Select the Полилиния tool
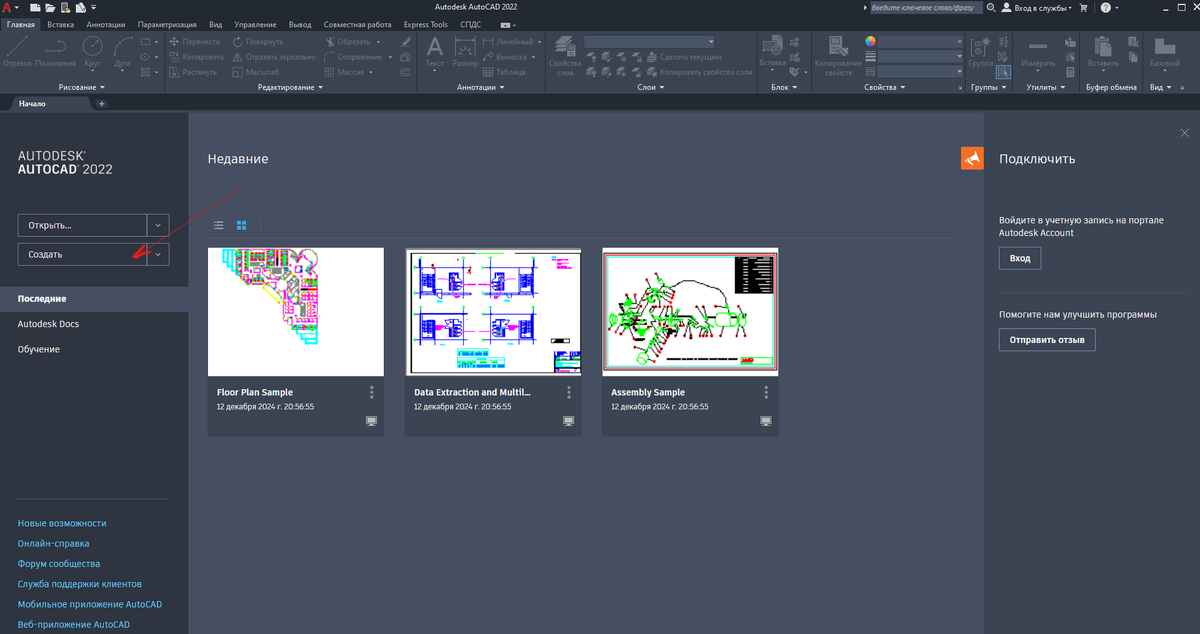 point(55,52)
